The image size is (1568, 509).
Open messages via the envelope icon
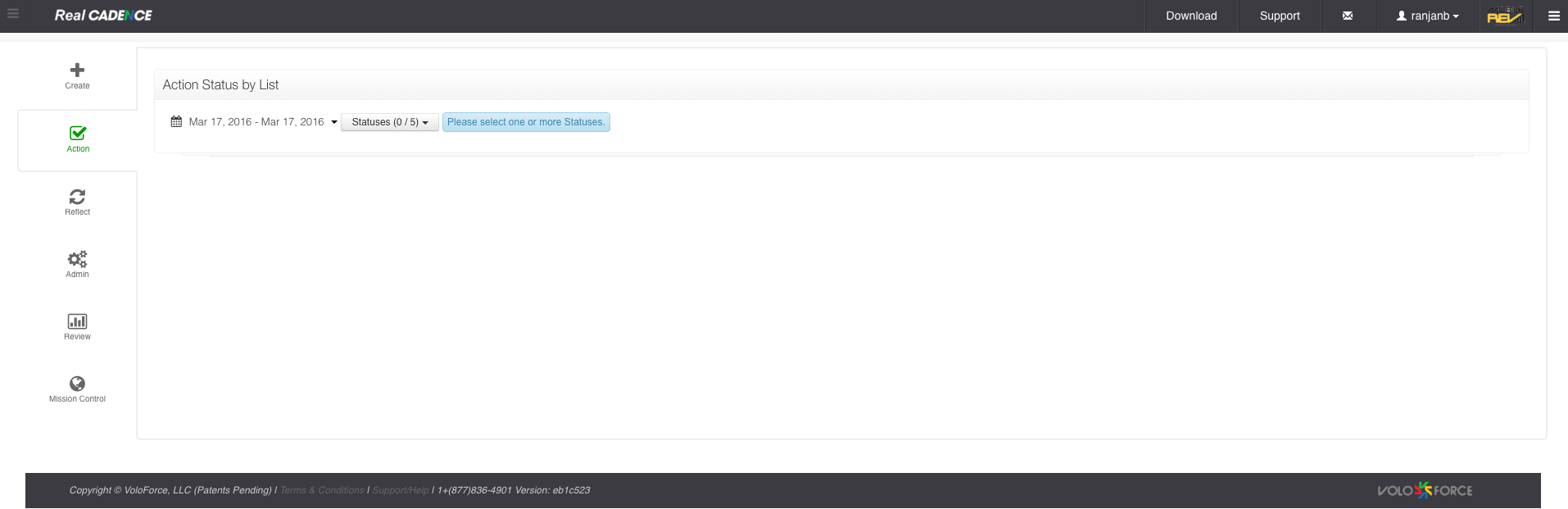[1348, 16]
